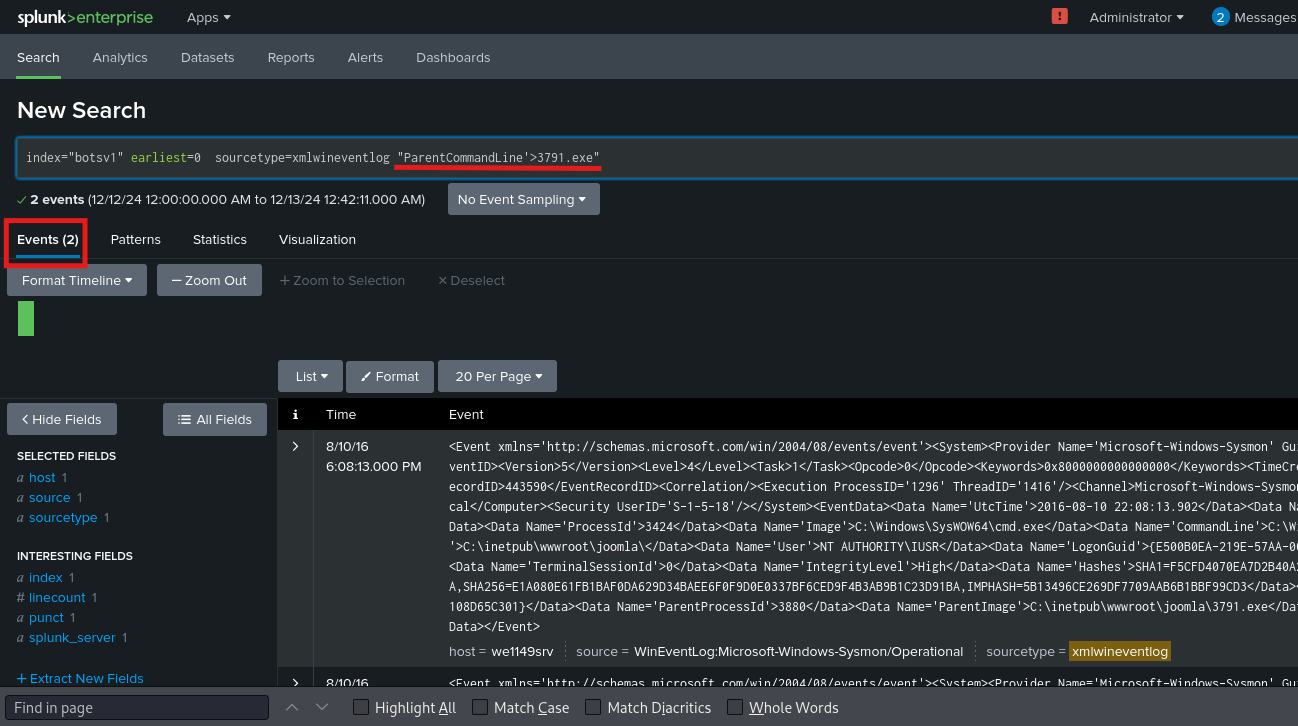Enable Whole Words checkbox
The image size is (1298, 726).
735,707
